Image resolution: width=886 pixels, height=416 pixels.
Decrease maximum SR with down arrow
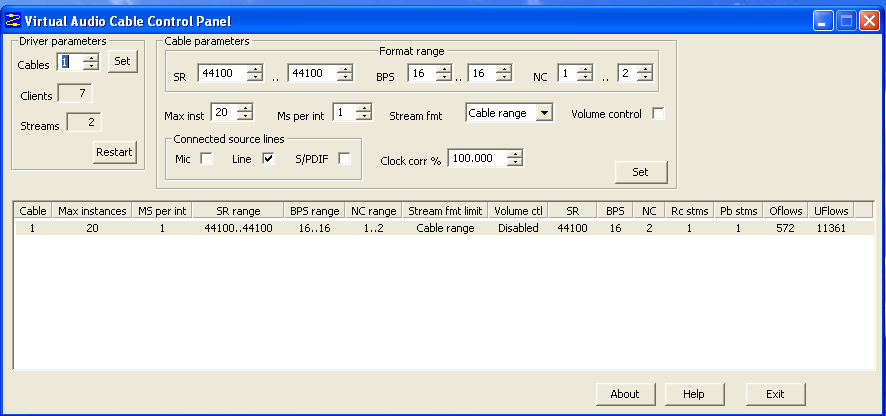click(x=345, y=76)
